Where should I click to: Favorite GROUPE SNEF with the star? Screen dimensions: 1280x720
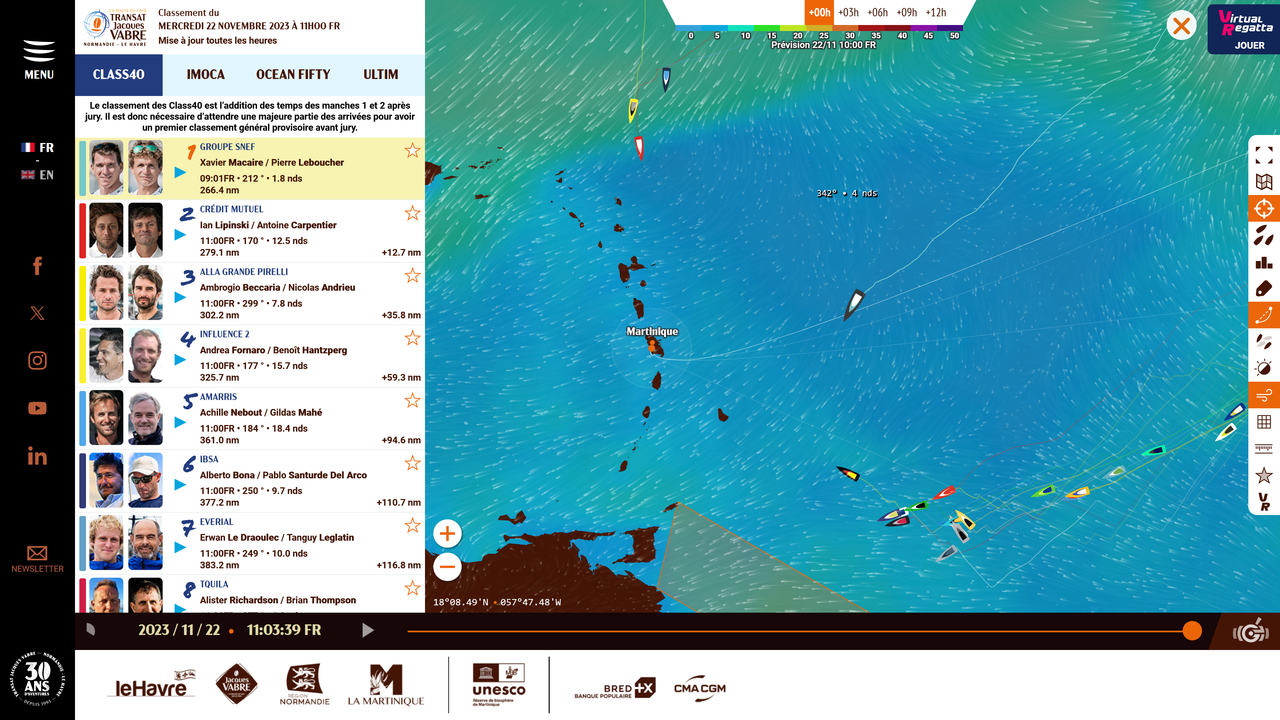click(x=412, y=150)
